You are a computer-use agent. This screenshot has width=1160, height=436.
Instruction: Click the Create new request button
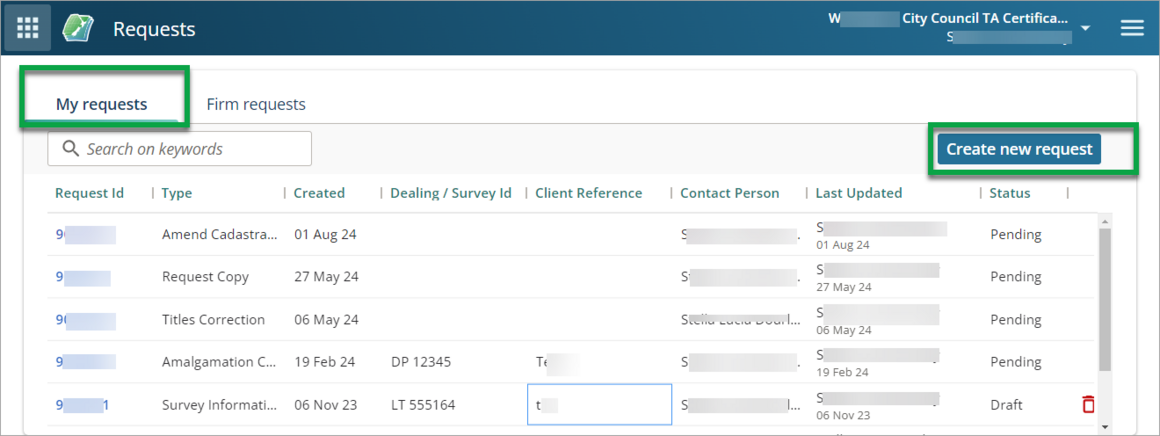(1019, 149)
